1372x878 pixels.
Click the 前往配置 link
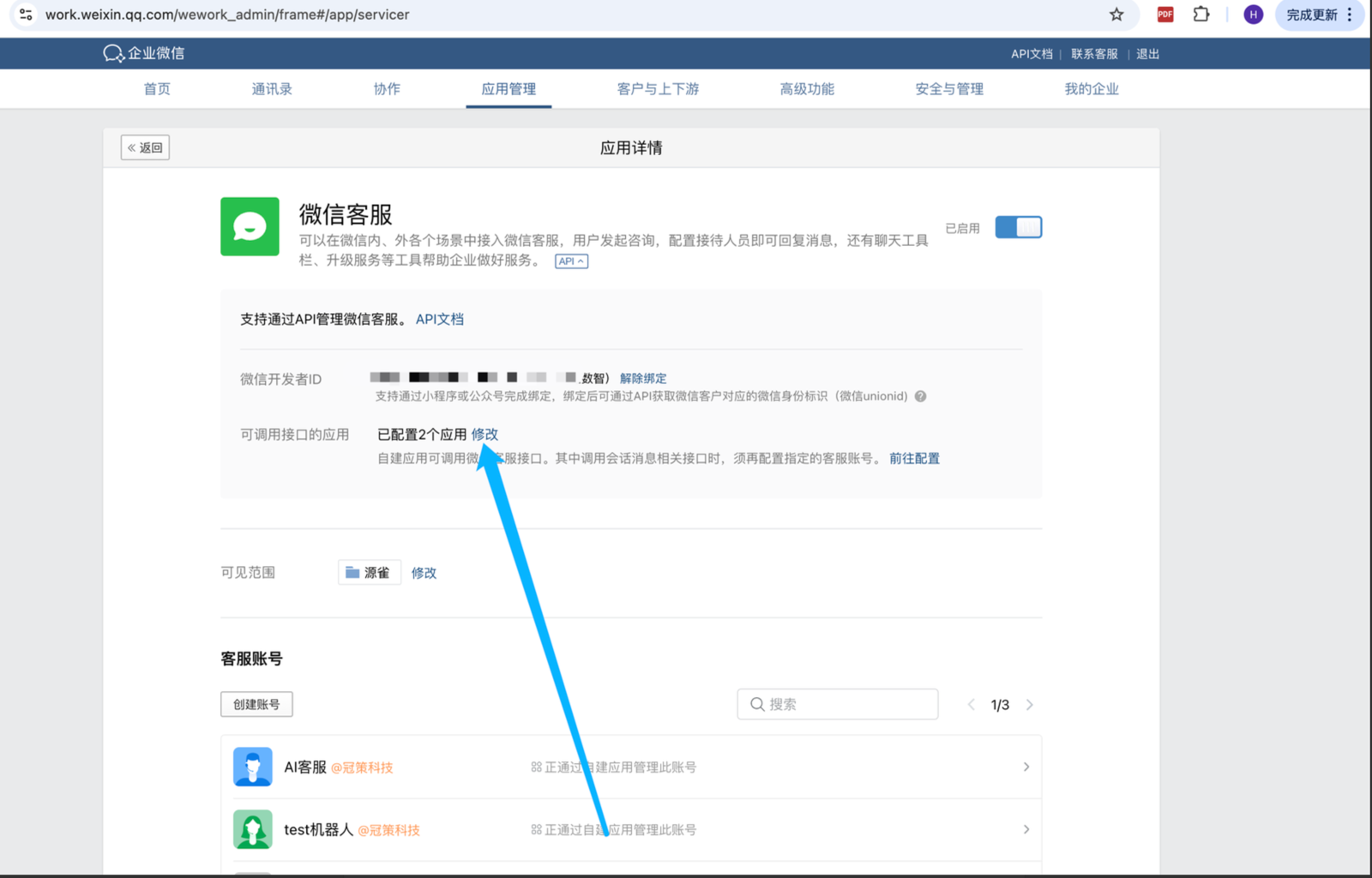(914, 458)
